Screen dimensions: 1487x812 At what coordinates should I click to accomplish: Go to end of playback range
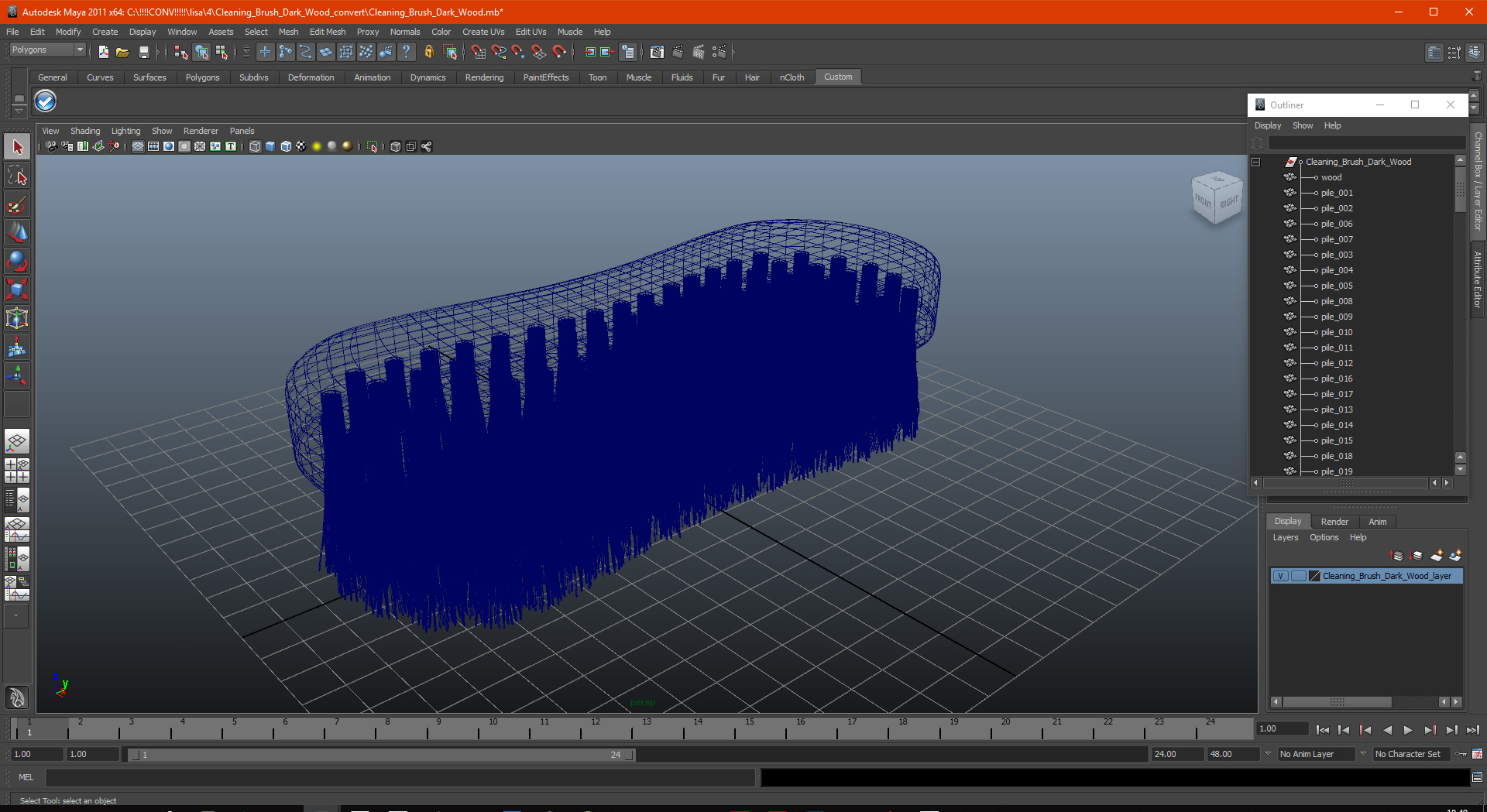pos(1472,730)
